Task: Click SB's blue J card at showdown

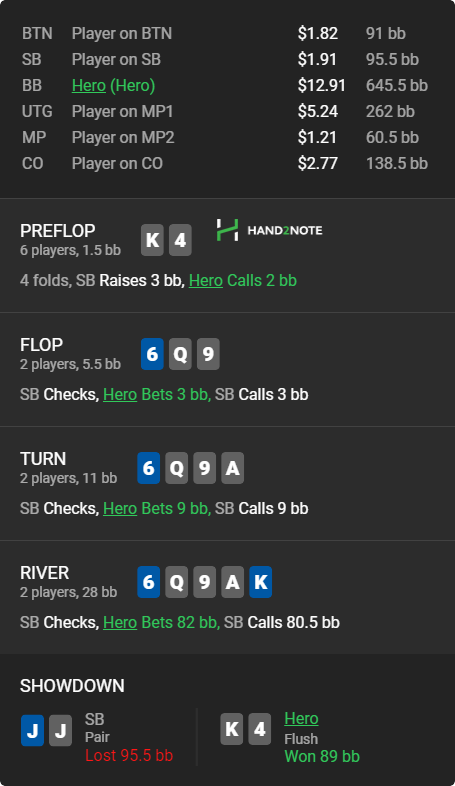Action: coord(33,730)
